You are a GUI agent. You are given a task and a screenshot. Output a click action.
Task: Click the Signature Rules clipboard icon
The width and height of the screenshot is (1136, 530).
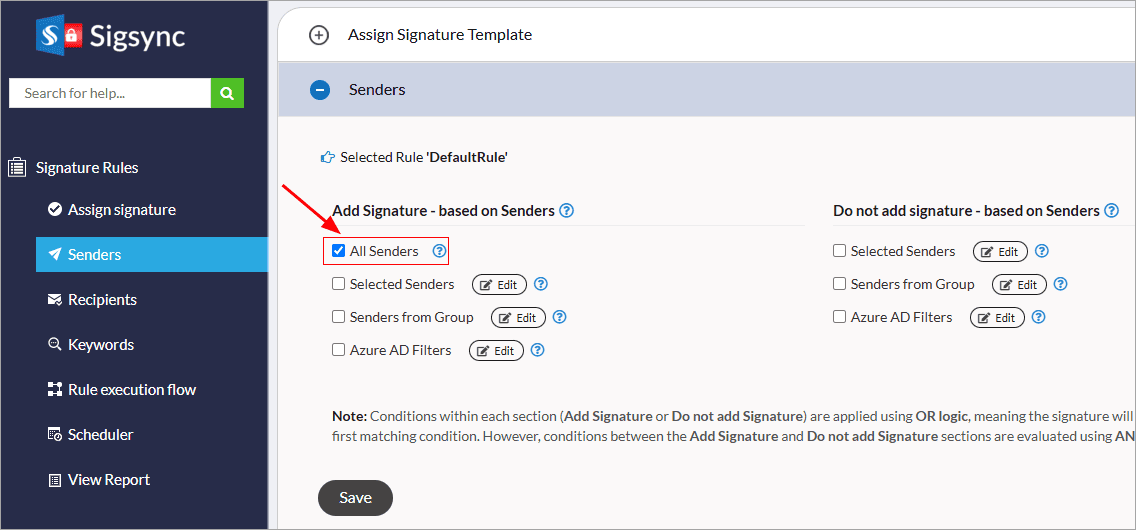coord(17,168)
